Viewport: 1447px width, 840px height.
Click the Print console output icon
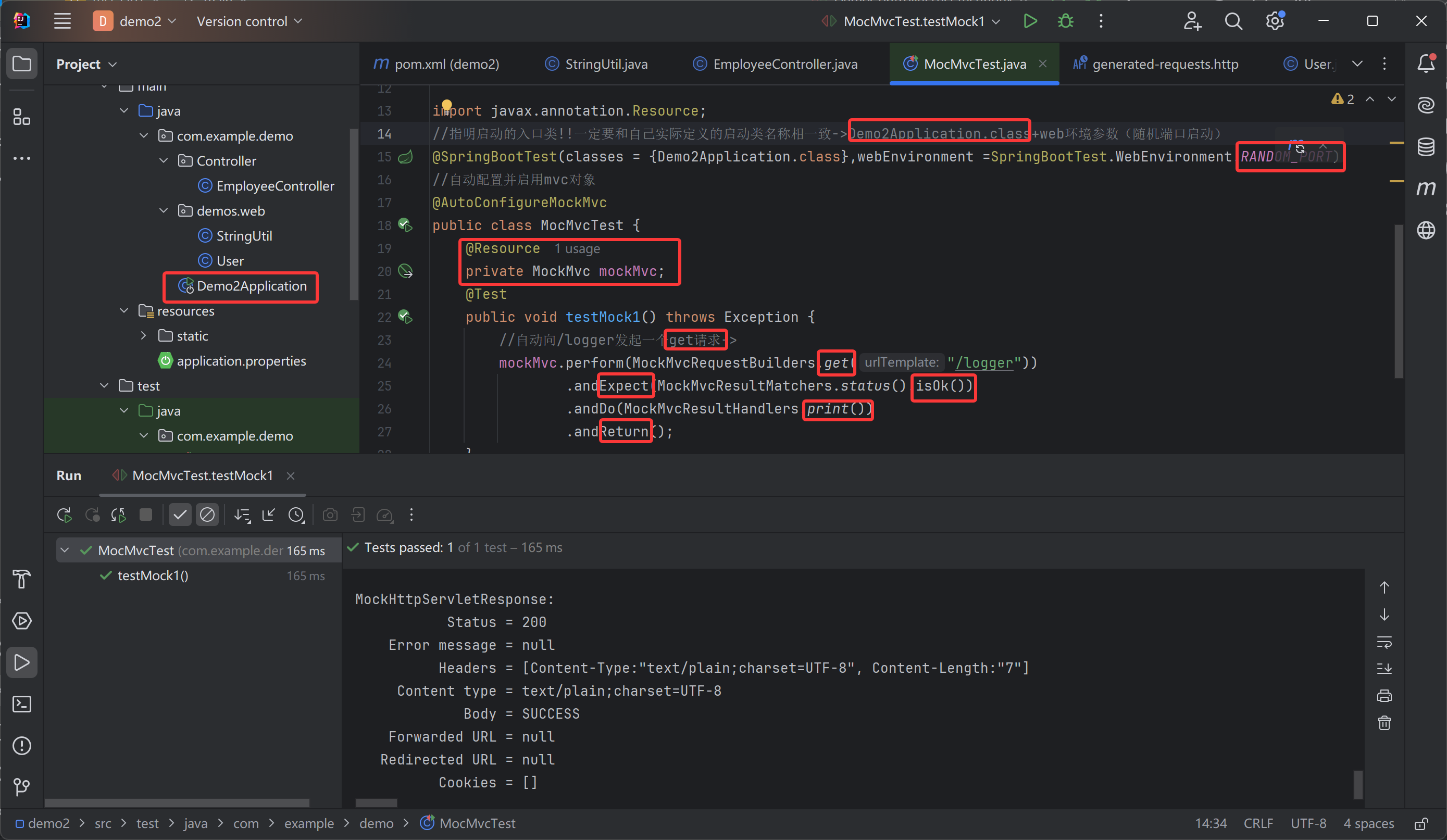click(1384, 696)
